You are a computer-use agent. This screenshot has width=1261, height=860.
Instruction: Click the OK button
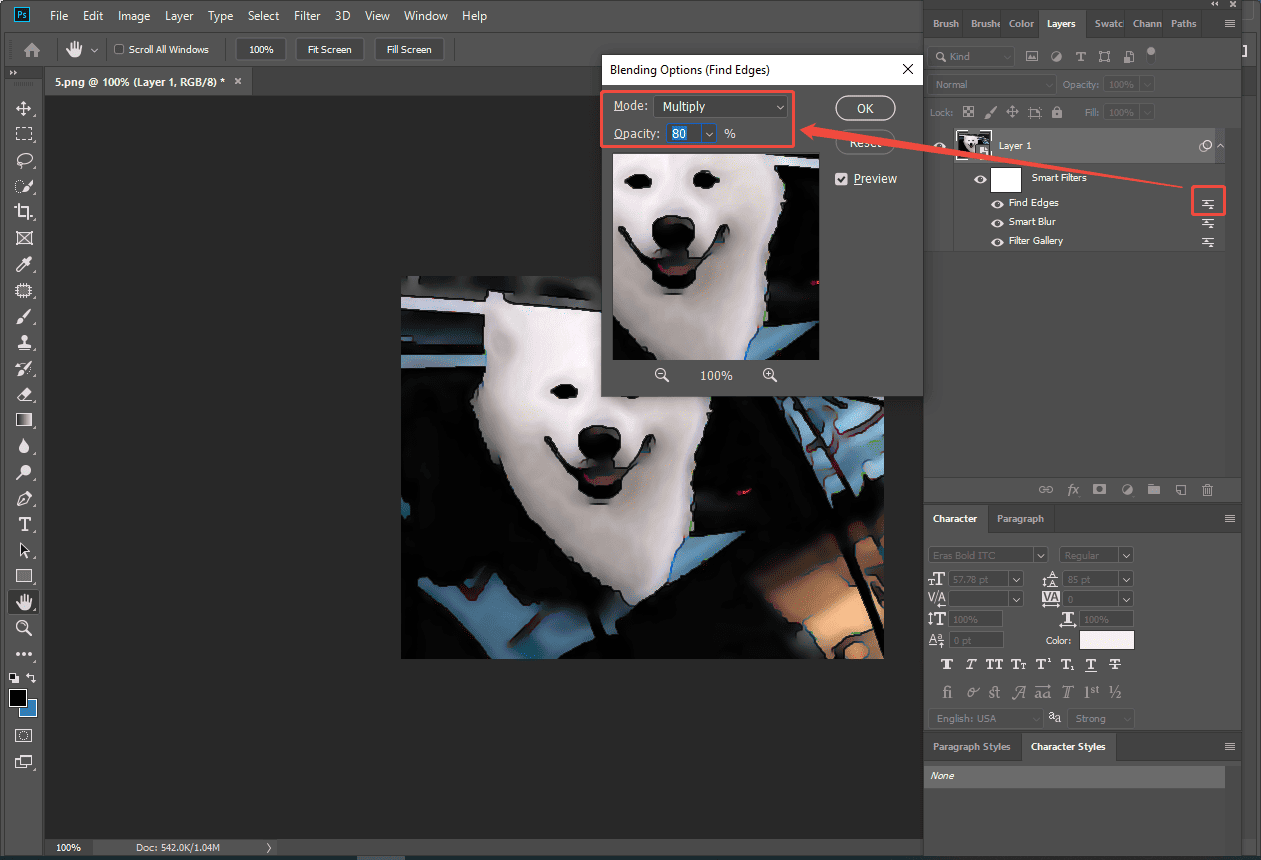tap(865, 107)
